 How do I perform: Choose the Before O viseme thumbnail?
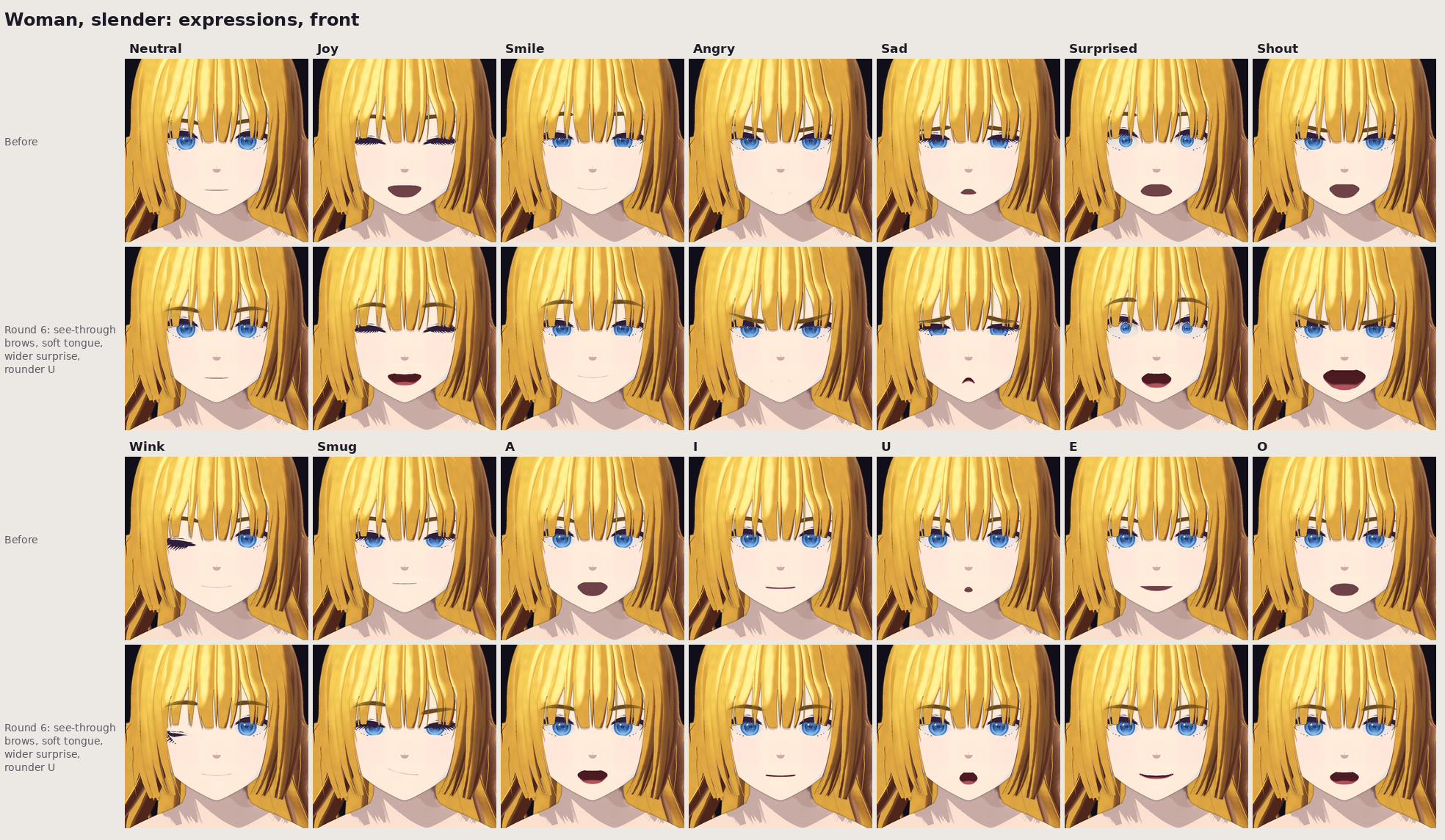pyautogui.click(x=1344, y=548)
